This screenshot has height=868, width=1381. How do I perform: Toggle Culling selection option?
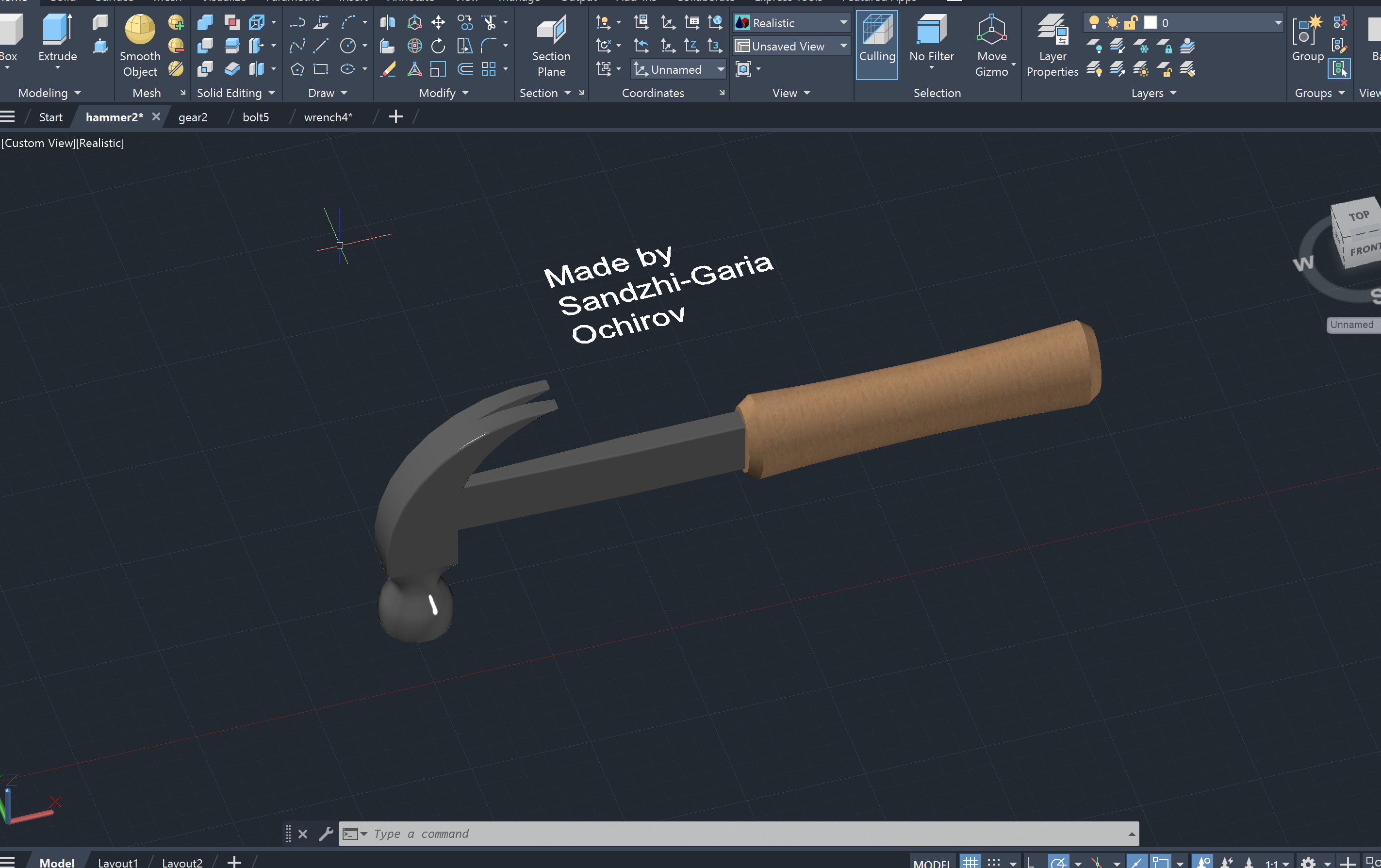(877, 45)
